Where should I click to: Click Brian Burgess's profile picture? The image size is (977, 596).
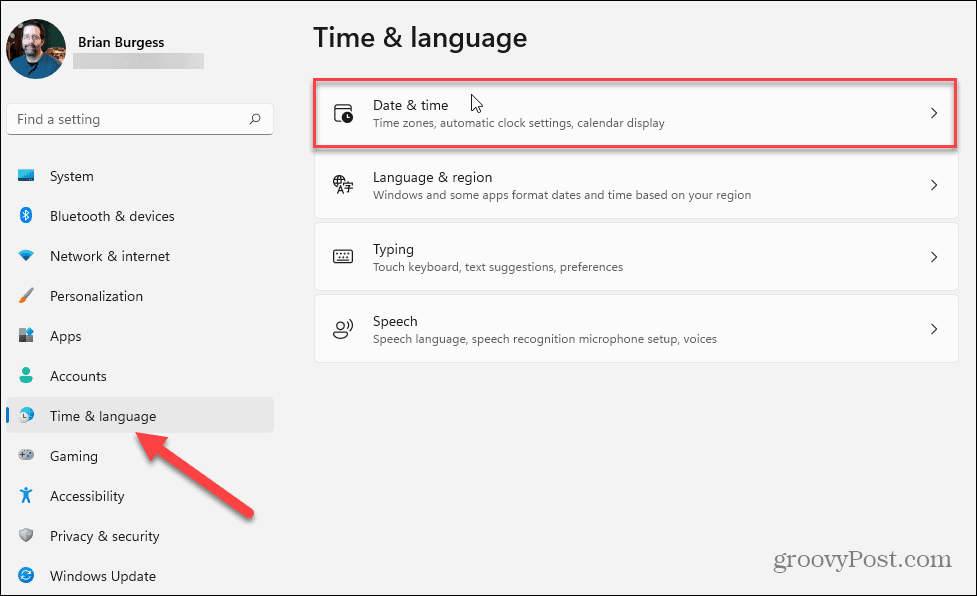point(36,49)
